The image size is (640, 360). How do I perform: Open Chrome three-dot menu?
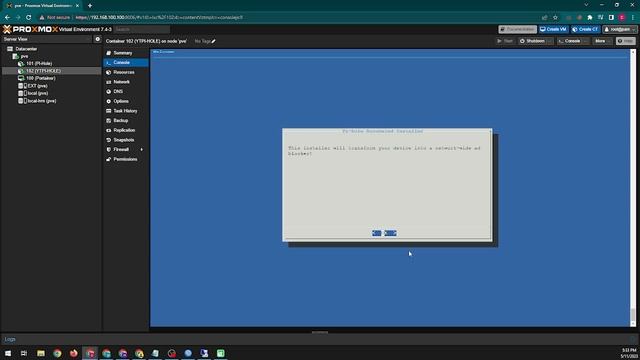[x=633, y=18]
